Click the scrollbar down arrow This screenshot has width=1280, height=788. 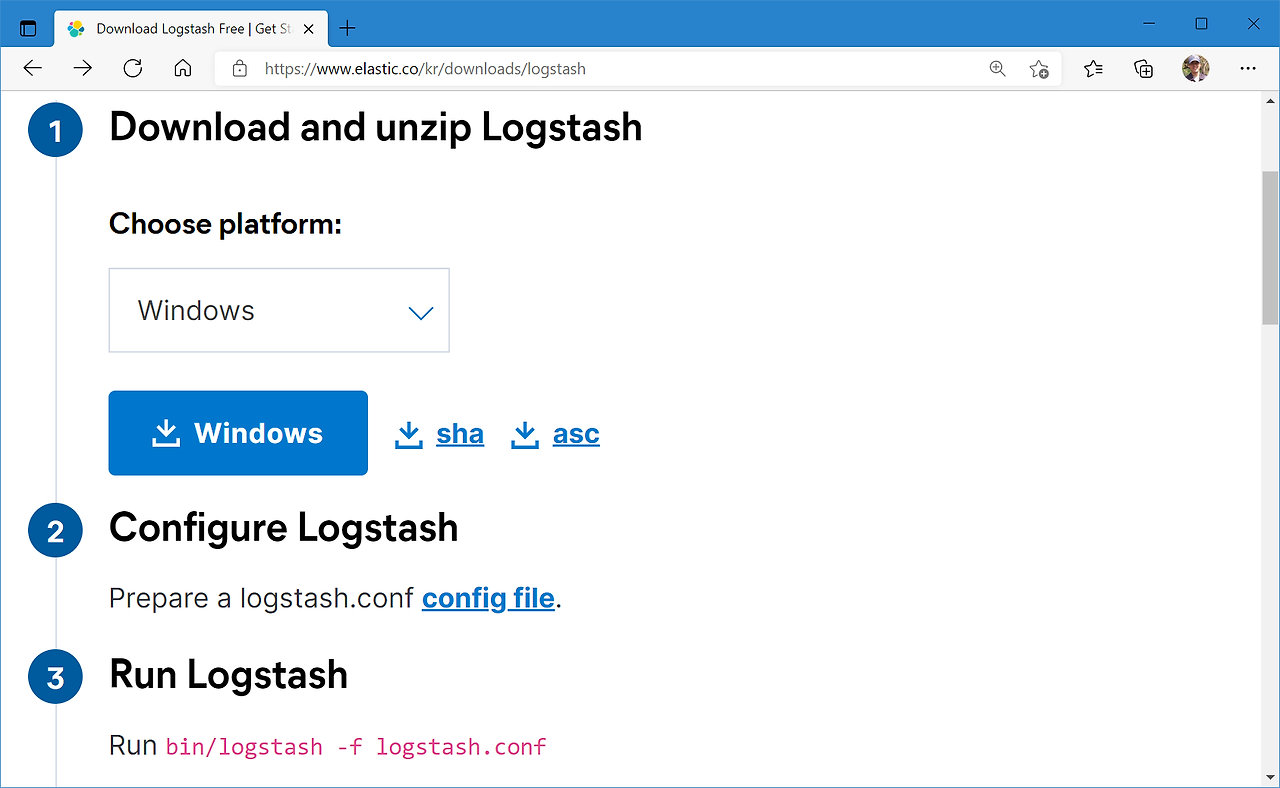[x=1270, y=776]
